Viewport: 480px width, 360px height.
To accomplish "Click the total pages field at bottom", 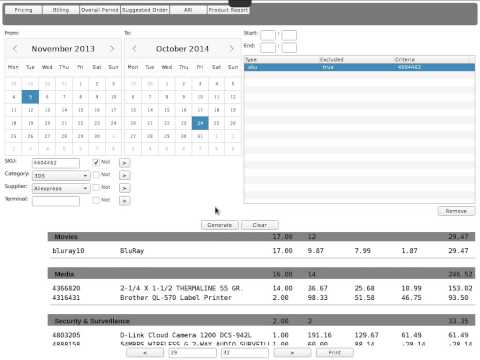I will 245,352.
